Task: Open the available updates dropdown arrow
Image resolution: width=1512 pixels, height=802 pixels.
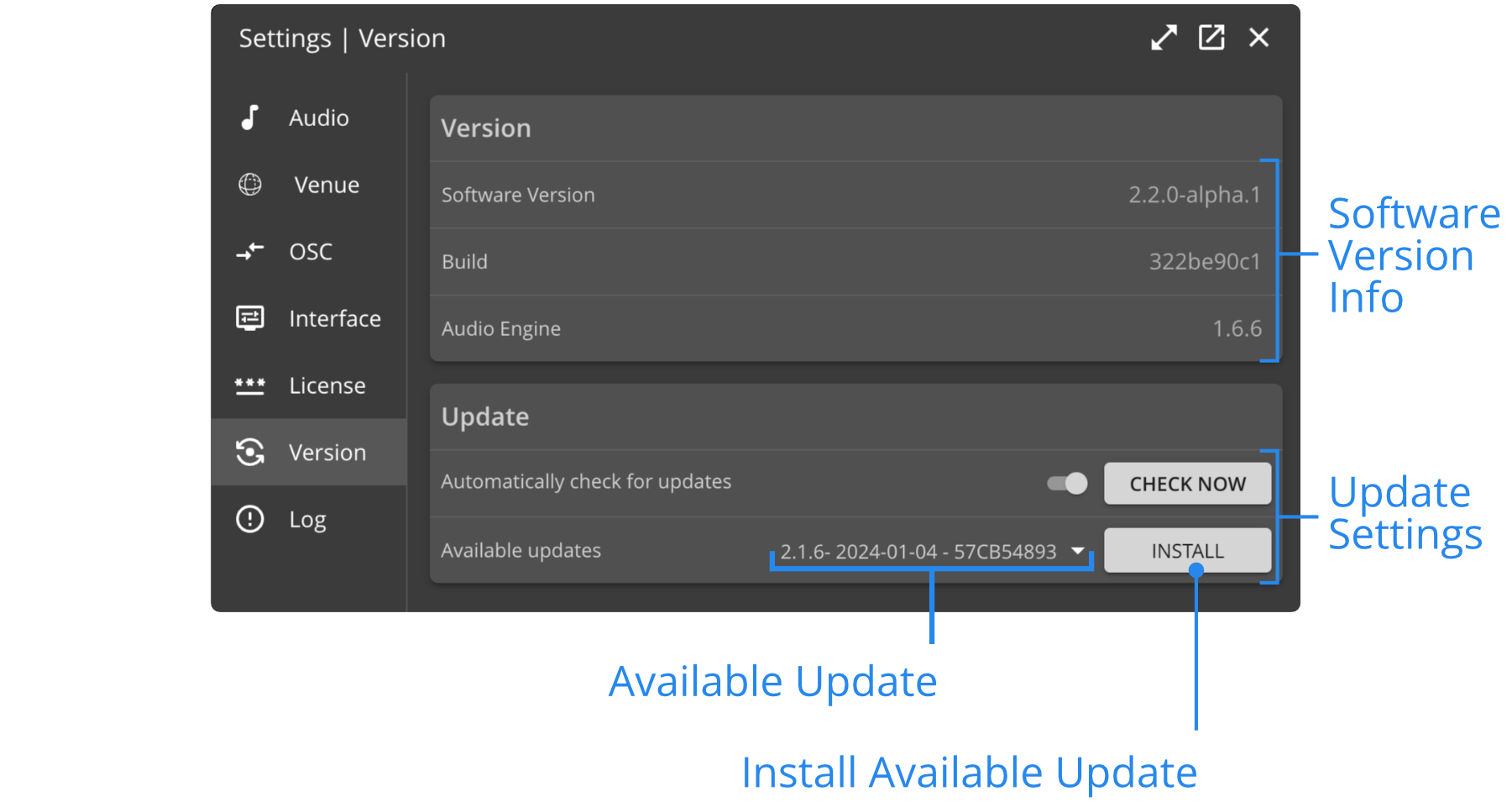Action: click(x=1078, y=551)
